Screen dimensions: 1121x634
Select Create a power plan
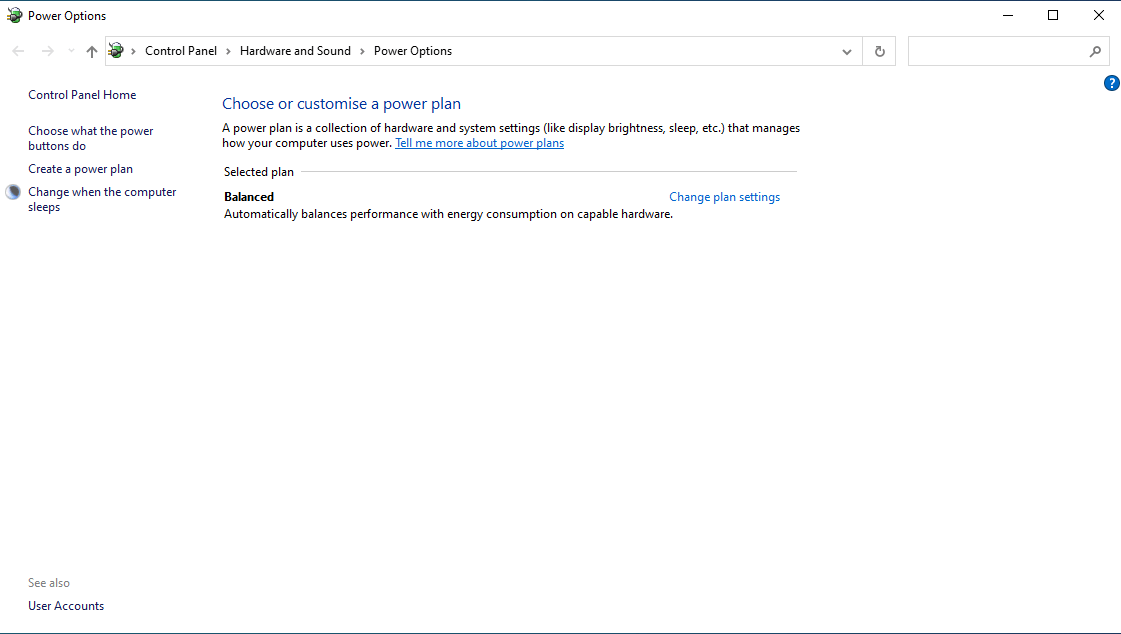pos(80,169)
